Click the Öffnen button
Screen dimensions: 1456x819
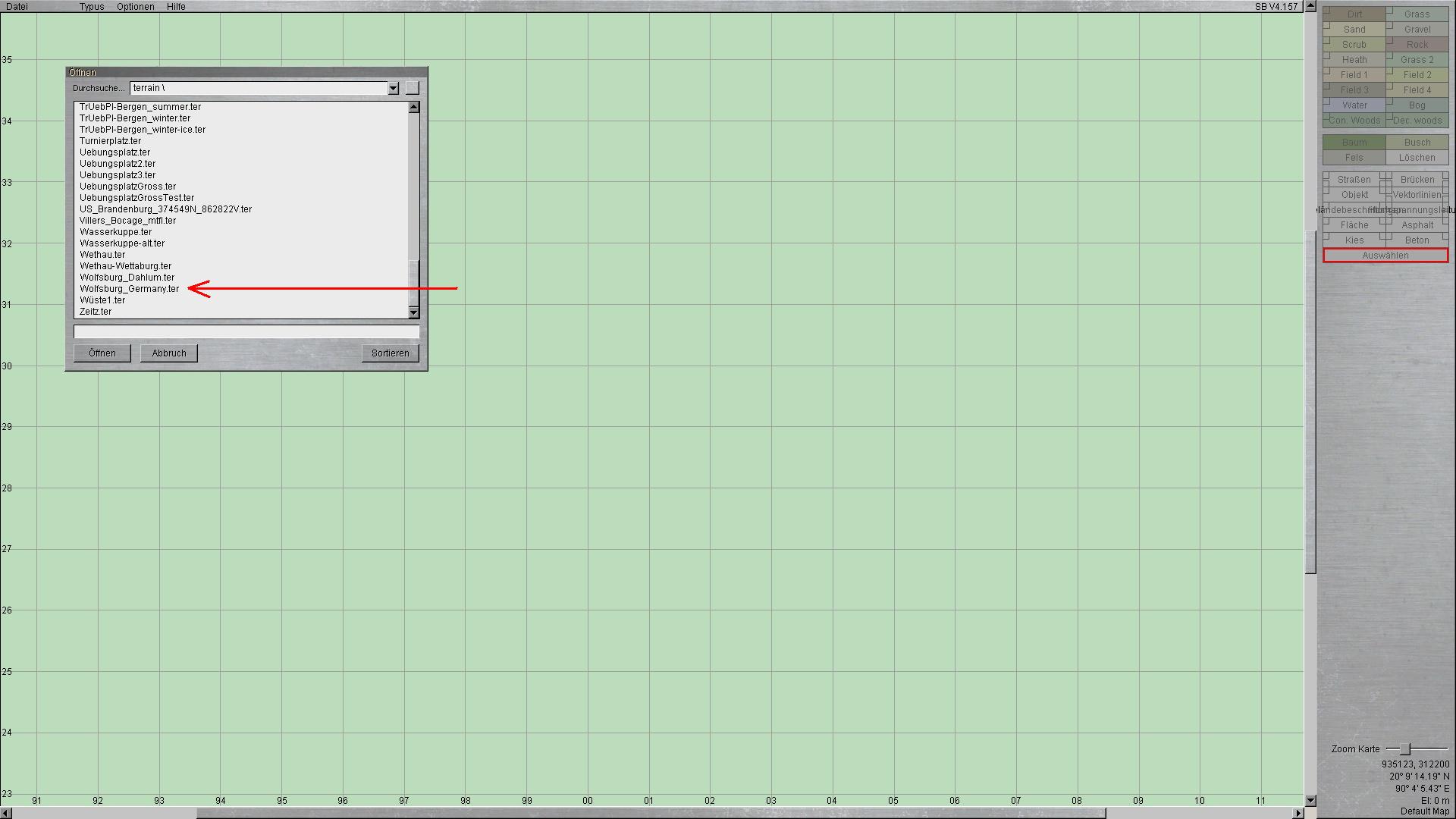[x=102, y=353]
